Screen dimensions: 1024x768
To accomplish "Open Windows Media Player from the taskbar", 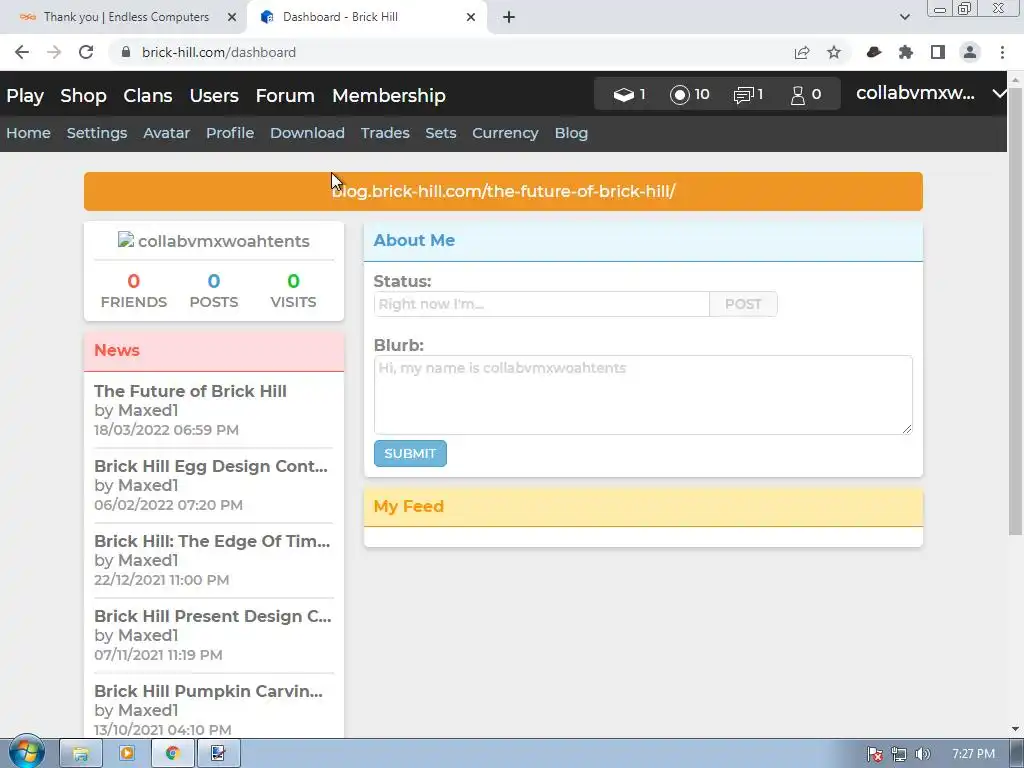I will (x=127, y=754).
